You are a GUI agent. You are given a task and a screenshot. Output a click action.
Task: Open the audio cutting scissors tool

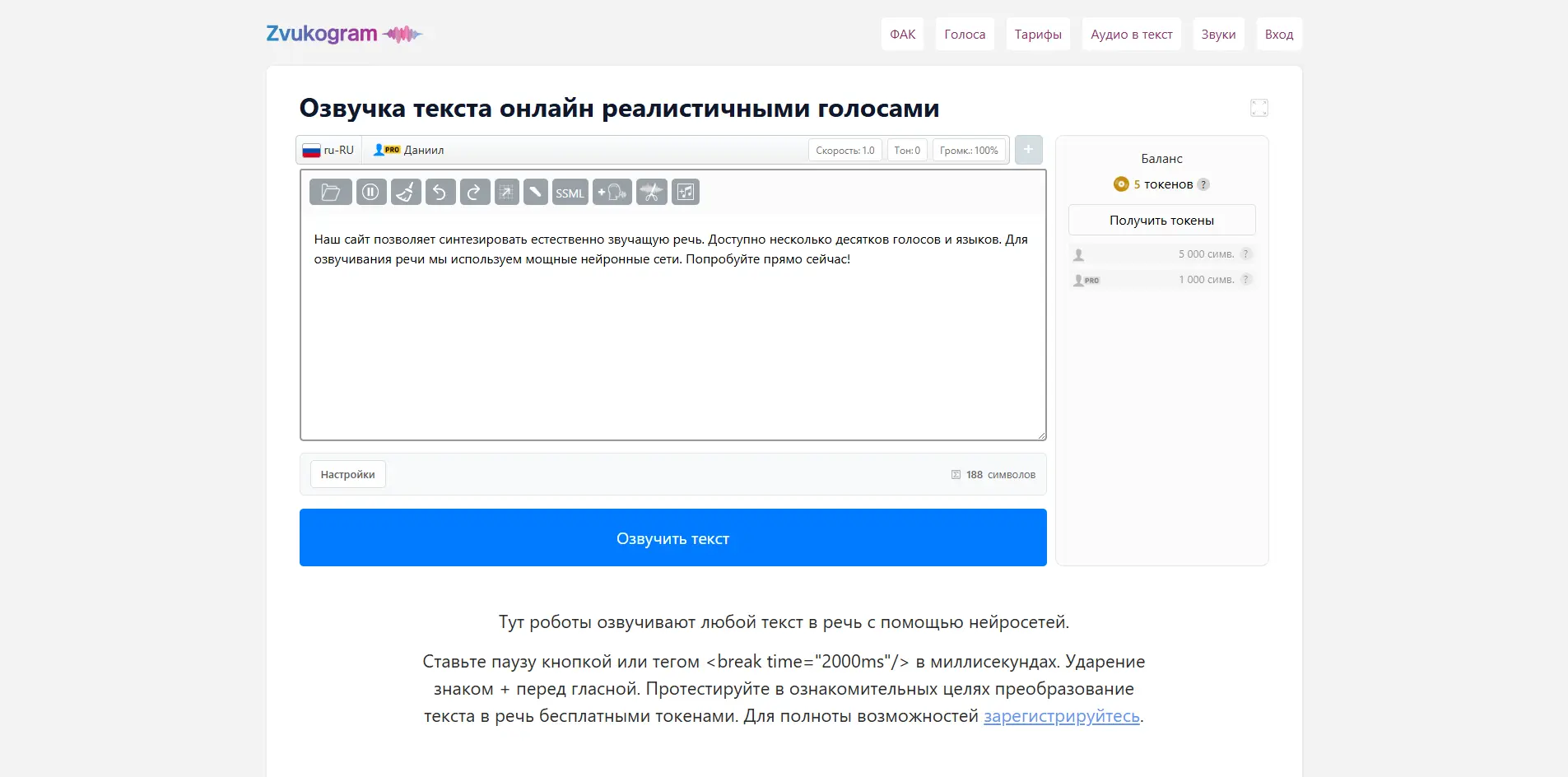(x=652, y=192)
